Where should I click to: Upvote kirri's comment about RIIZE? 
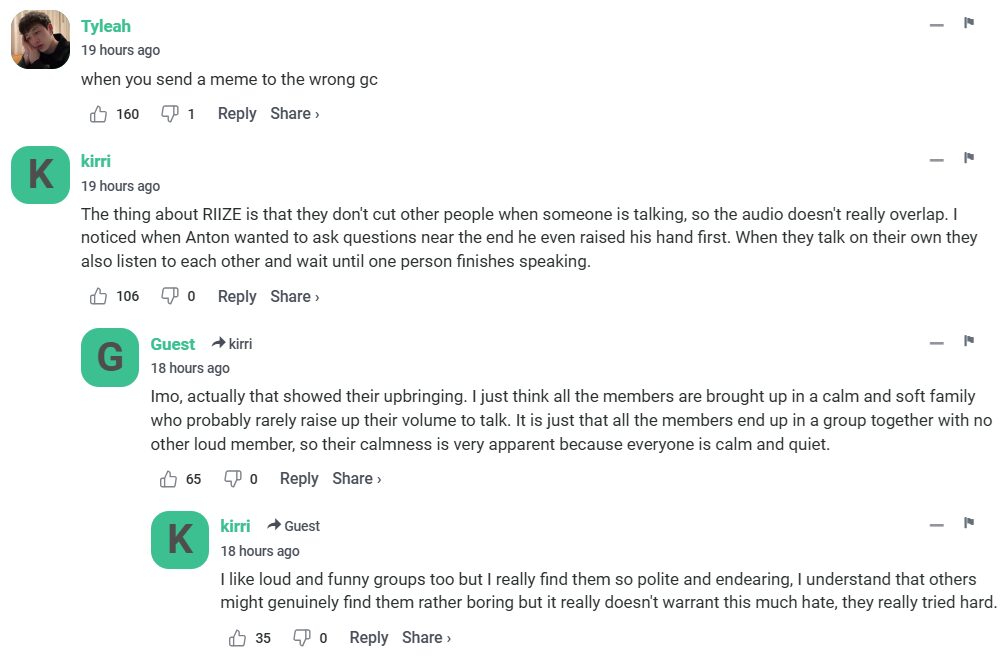[x=99, y=296]
